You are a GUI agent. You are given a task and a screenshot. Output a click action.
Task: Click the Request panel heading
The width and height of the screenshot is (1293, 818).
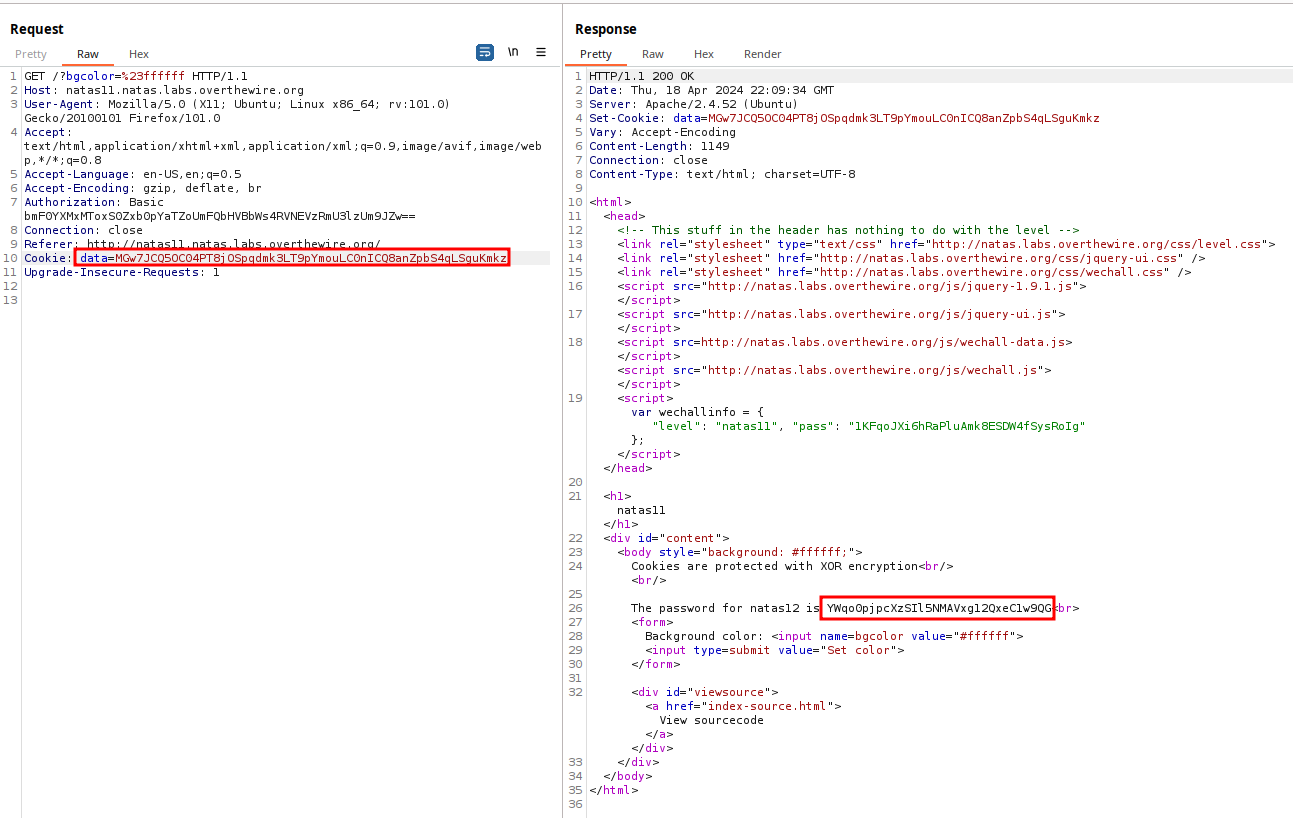[x=37, y=29]
